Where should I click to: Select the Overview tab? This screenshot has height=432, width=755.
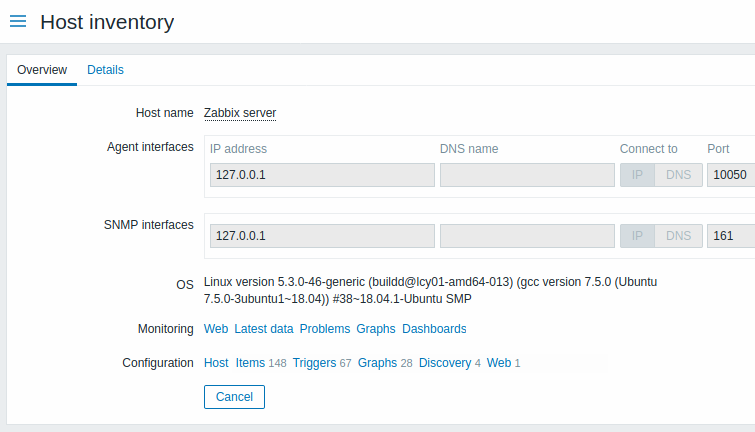pyautogui.click(x=42, y=70)
